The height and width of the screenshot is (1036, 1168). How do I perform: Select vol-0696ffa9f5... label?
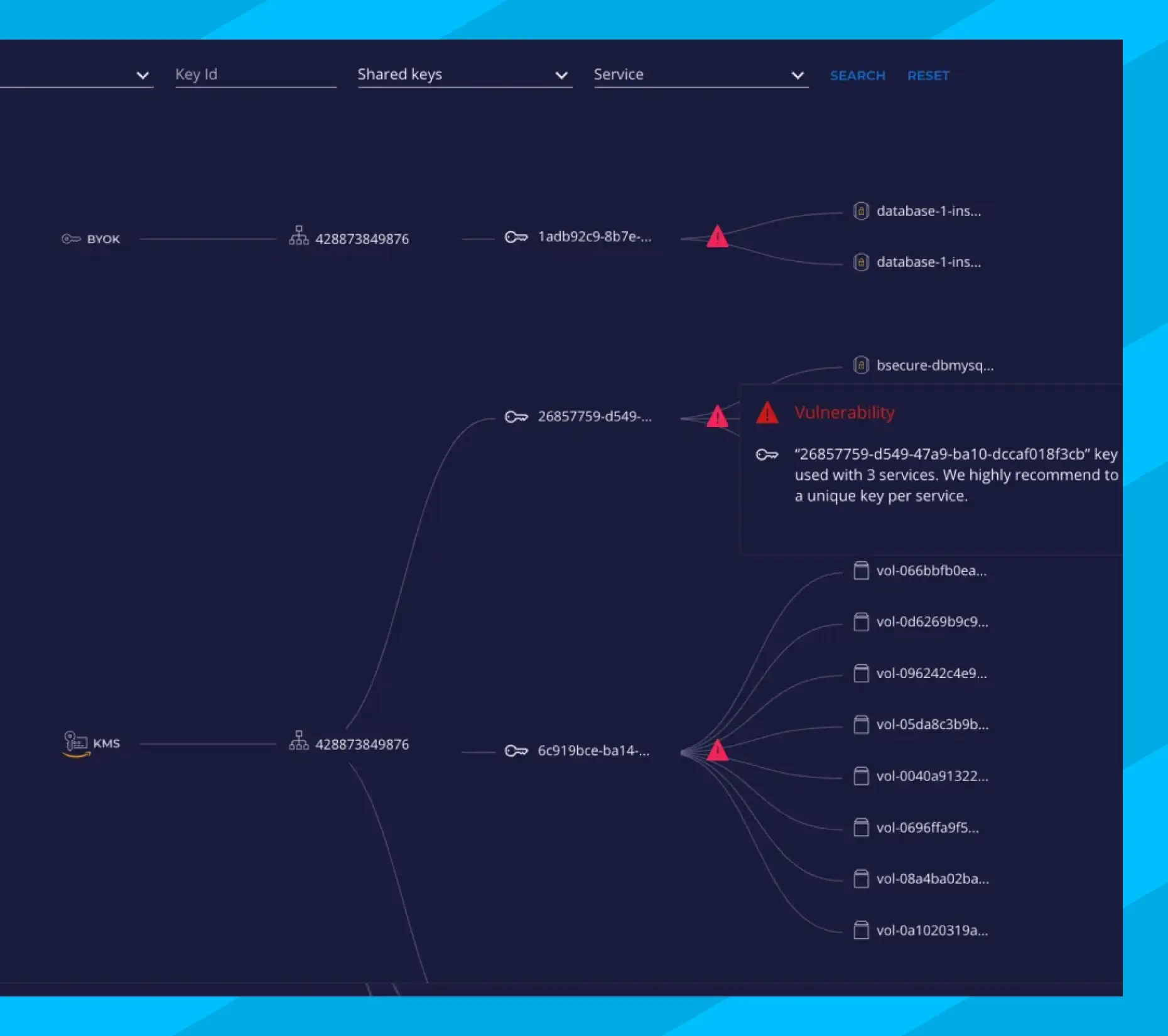pyautogui.click(x=927, y=828)
